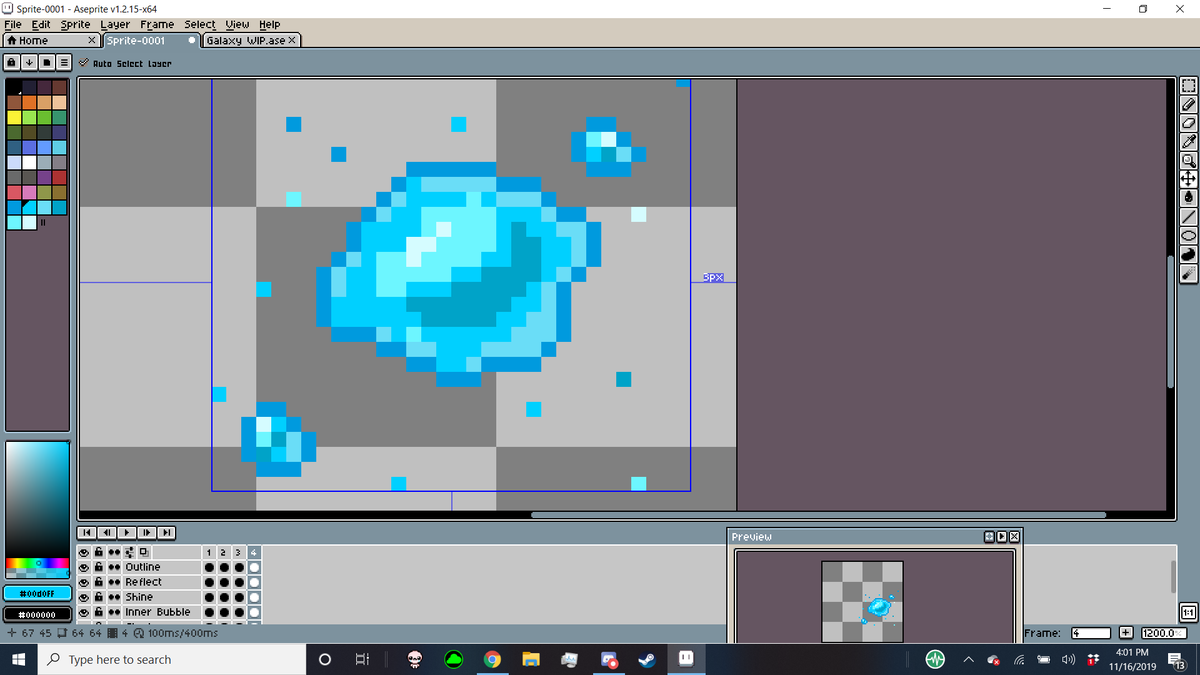Select the Eraser tool
This screenshot has width=1200, height=675.
coord(1189,122)
